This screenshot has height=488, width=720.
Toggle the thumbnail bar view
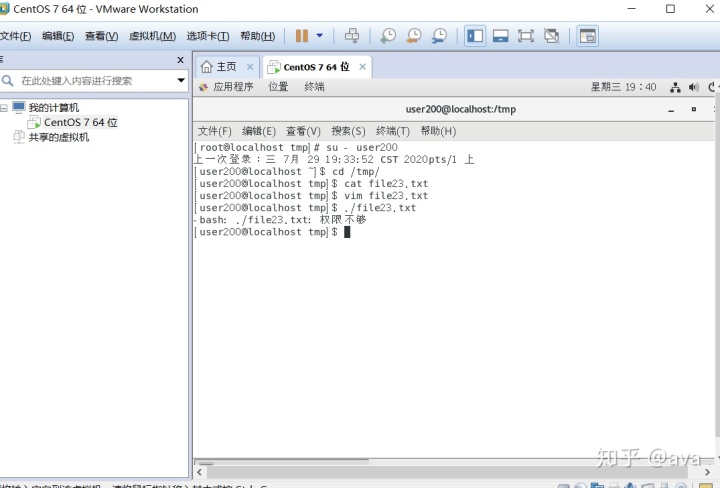tap(501, 36)
